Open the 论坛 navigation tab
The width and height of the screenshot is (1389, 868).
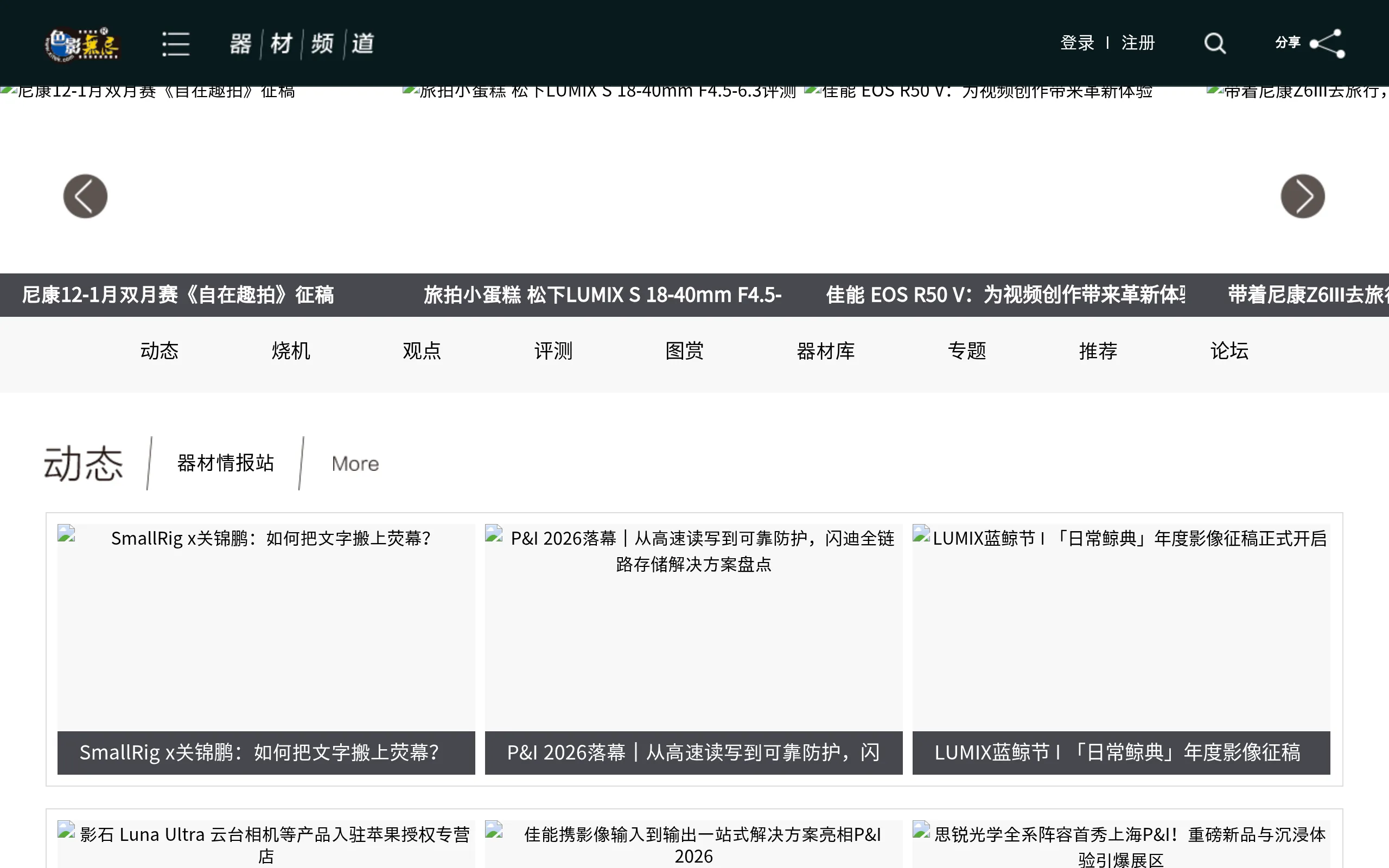1229,351
